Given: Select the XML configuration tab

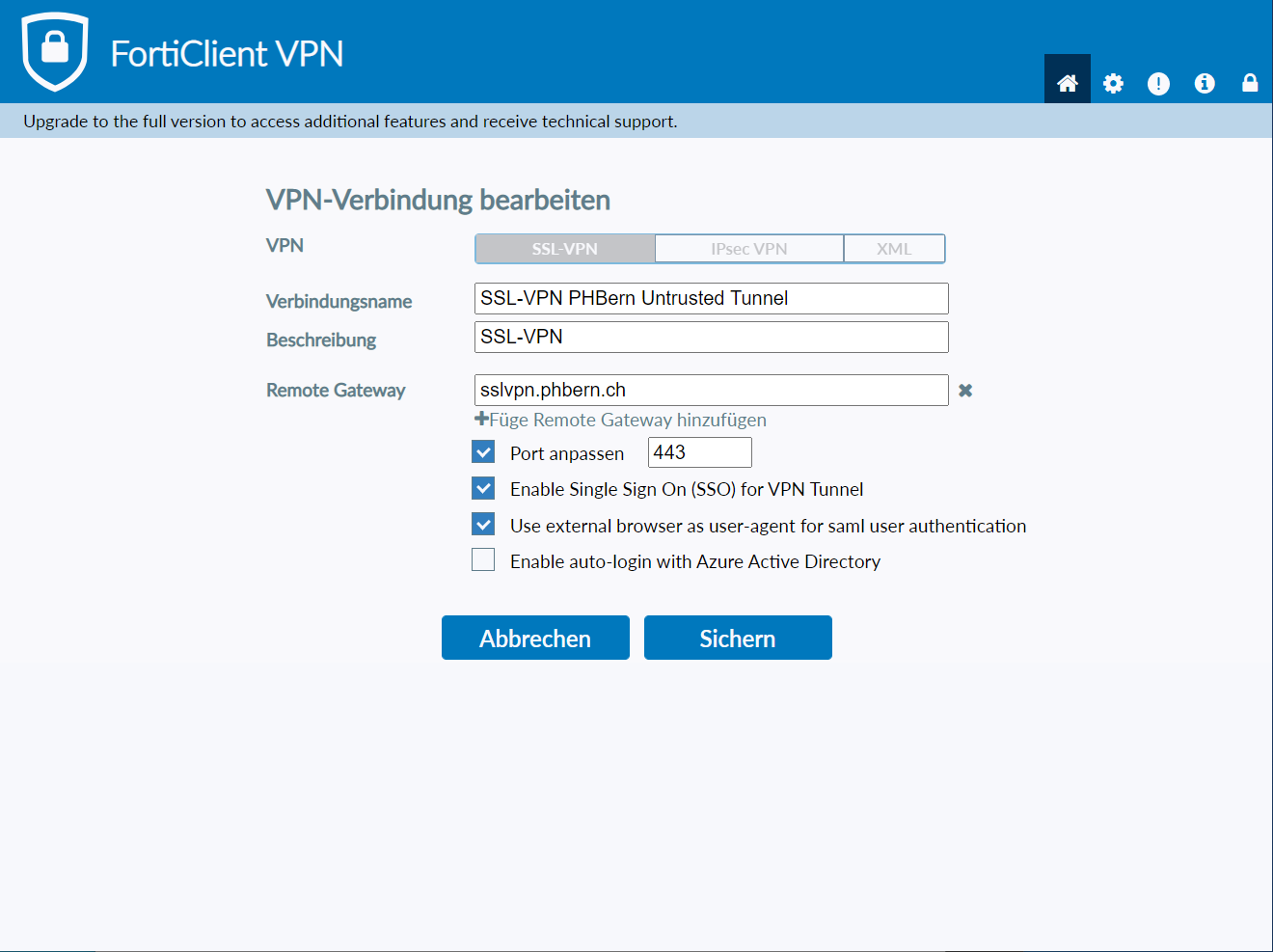Looking at the screenshot, I should coord(894,248).
